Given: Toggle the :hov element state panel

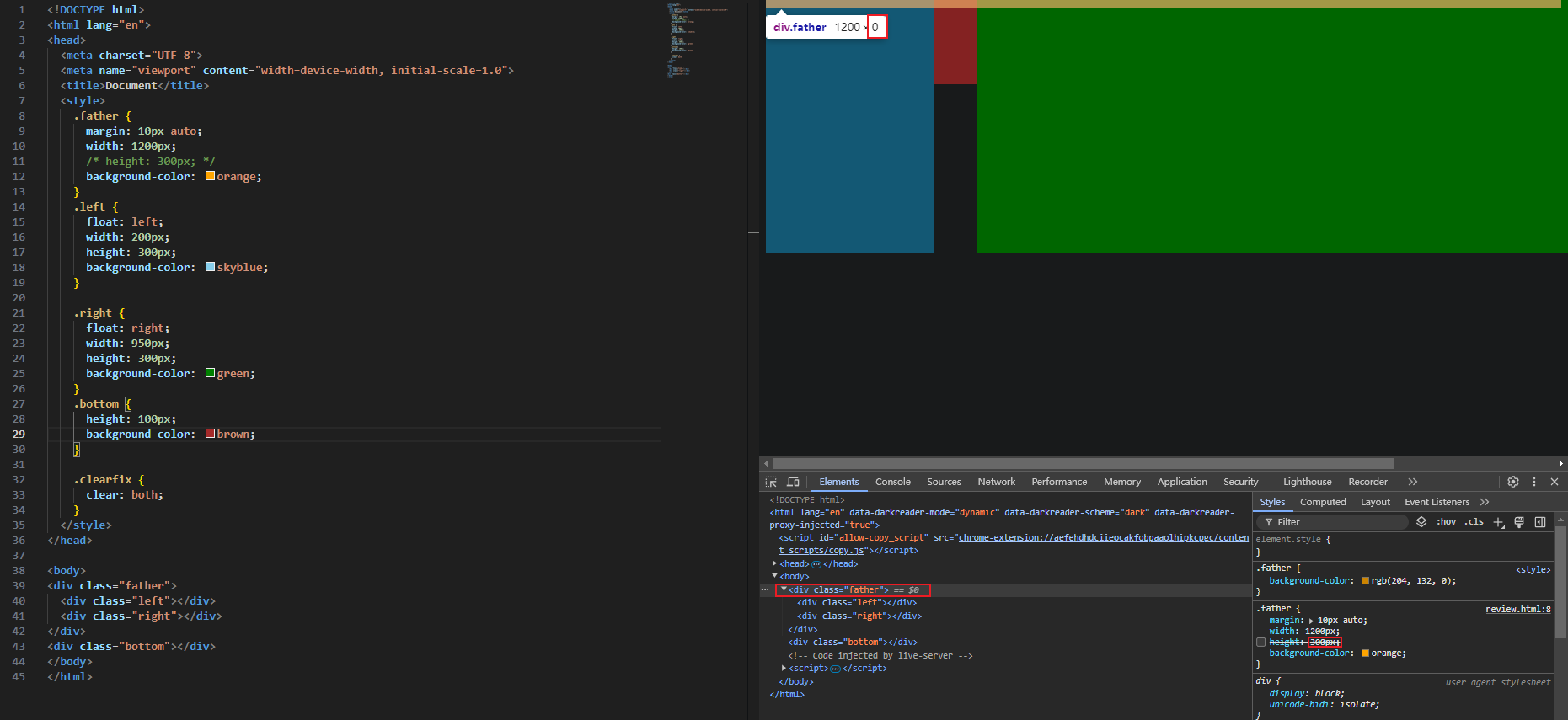Looking at the screenshot, I should click(x=1447, y=522).
